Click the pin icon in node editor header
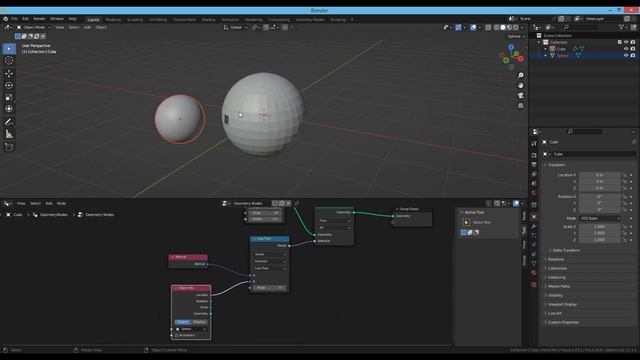 297,203
